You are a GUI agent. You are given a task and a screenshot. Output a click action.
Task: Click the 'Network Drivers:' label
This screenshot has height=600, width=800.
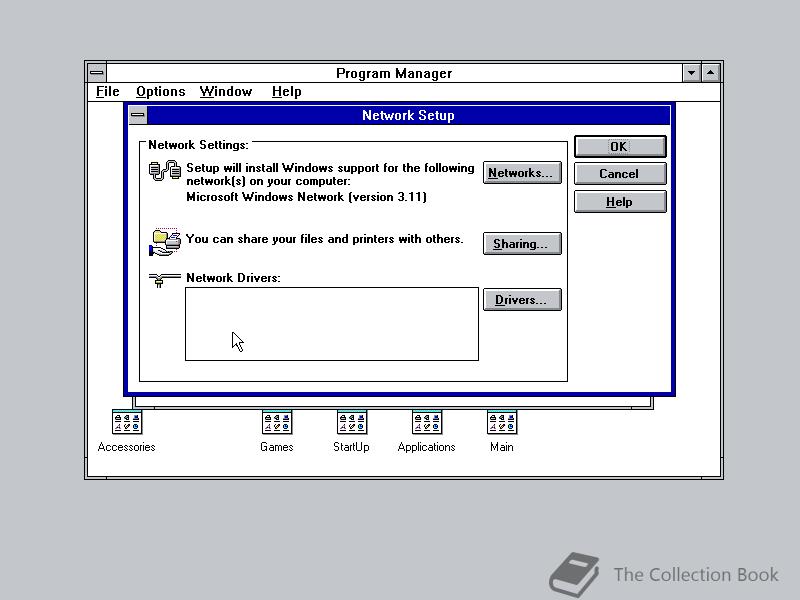point(233,278)
